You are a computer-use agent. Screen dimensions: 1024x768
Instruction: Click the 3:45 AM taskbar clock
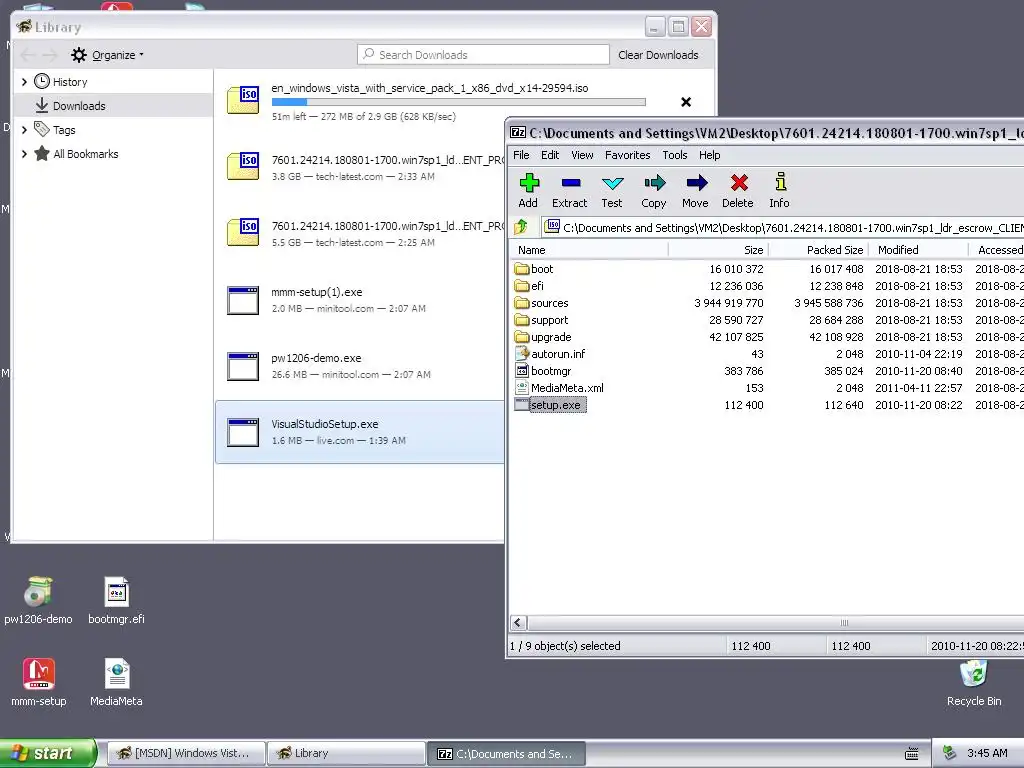click(987, 753)
